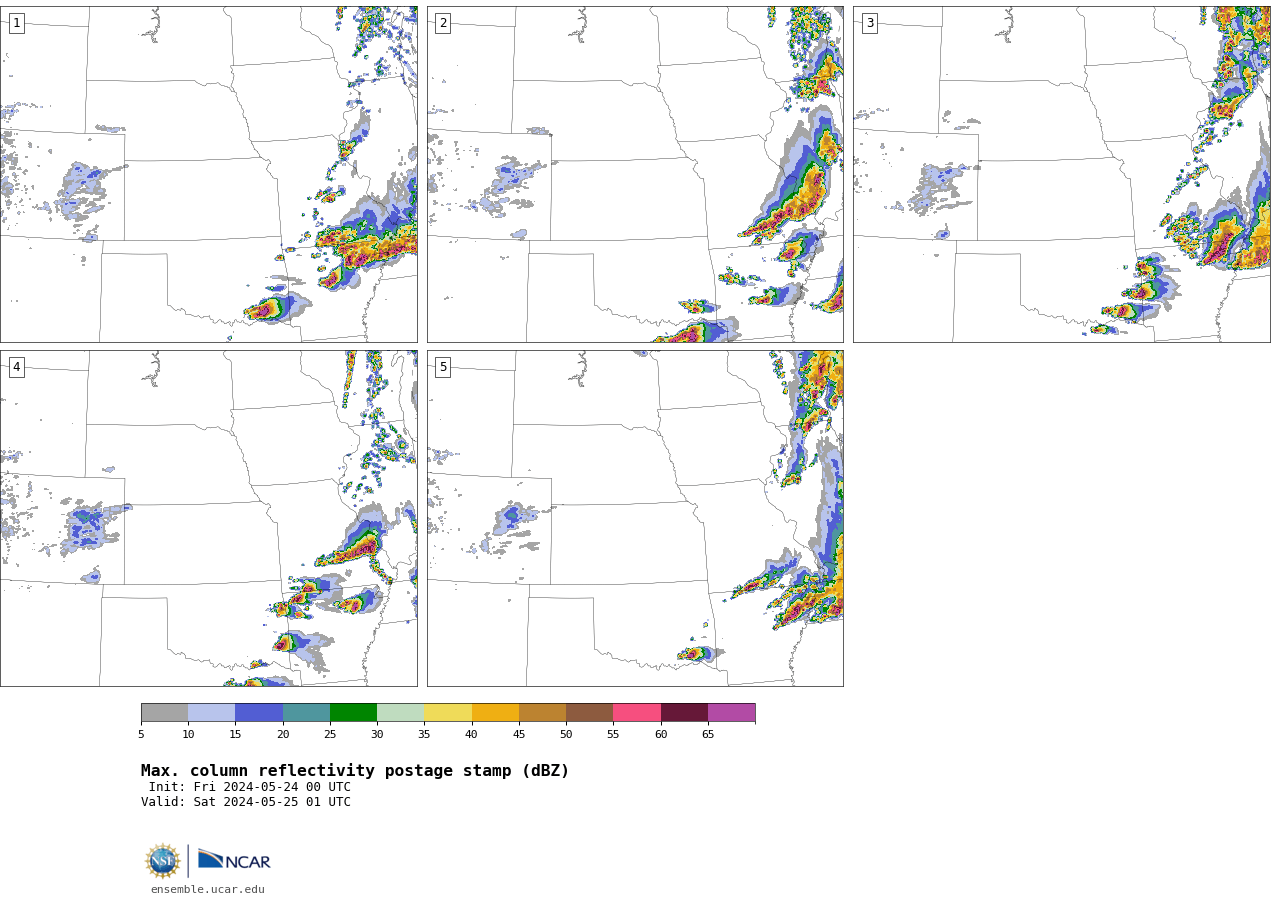Click the panel label number 5
The image size is (1280, 901).
point(443,367)
